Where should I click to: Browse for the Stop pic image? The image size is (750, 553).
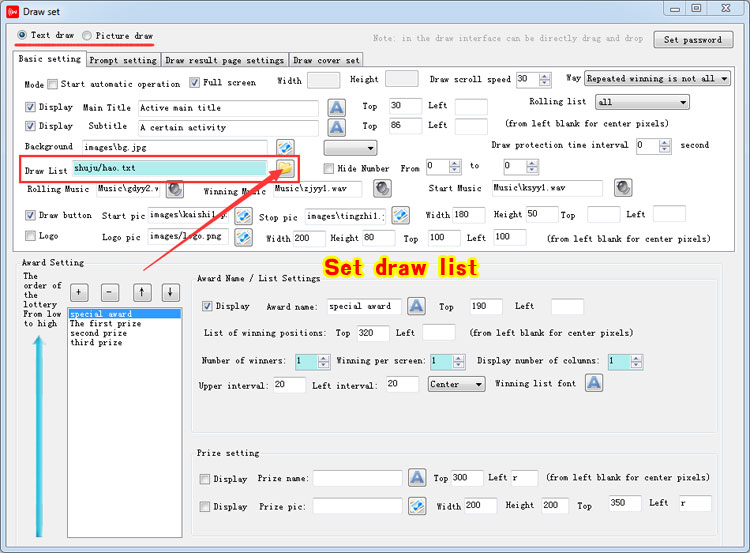[372, 215]
